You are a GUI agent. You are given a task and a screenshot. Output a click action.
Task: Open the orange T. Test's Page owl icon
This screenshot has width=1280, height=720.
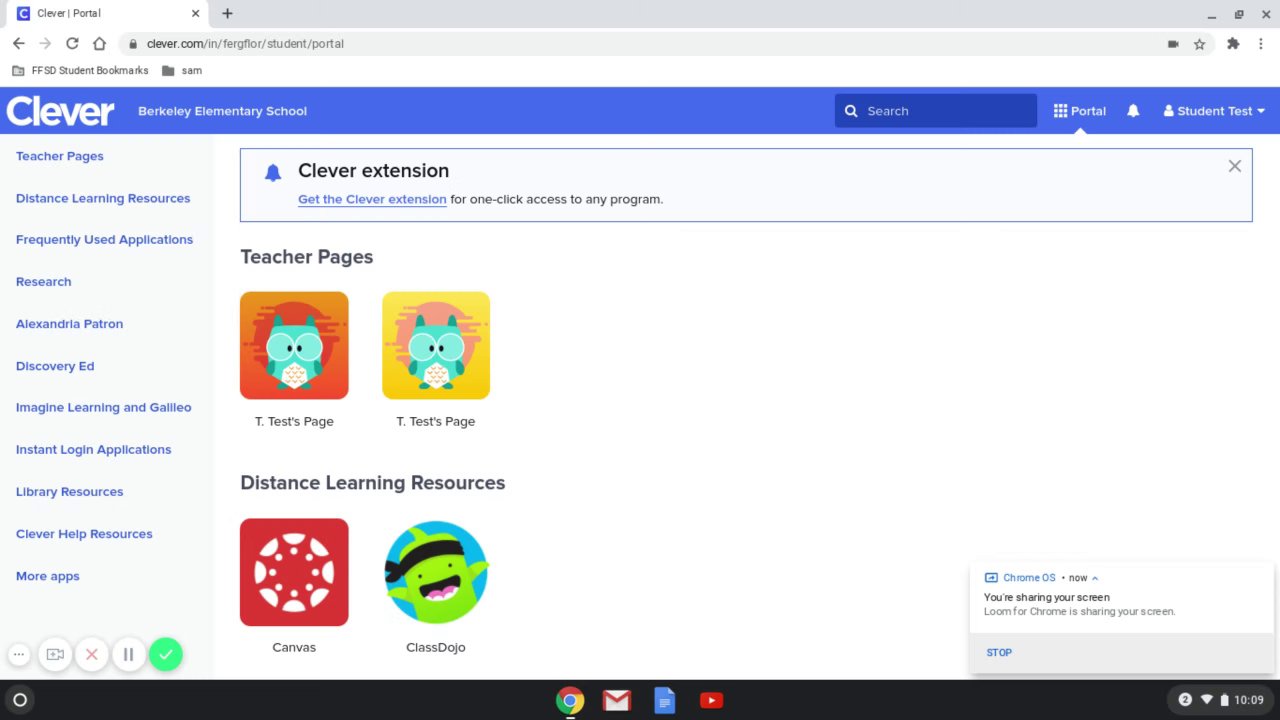click(x=294, y=345)
